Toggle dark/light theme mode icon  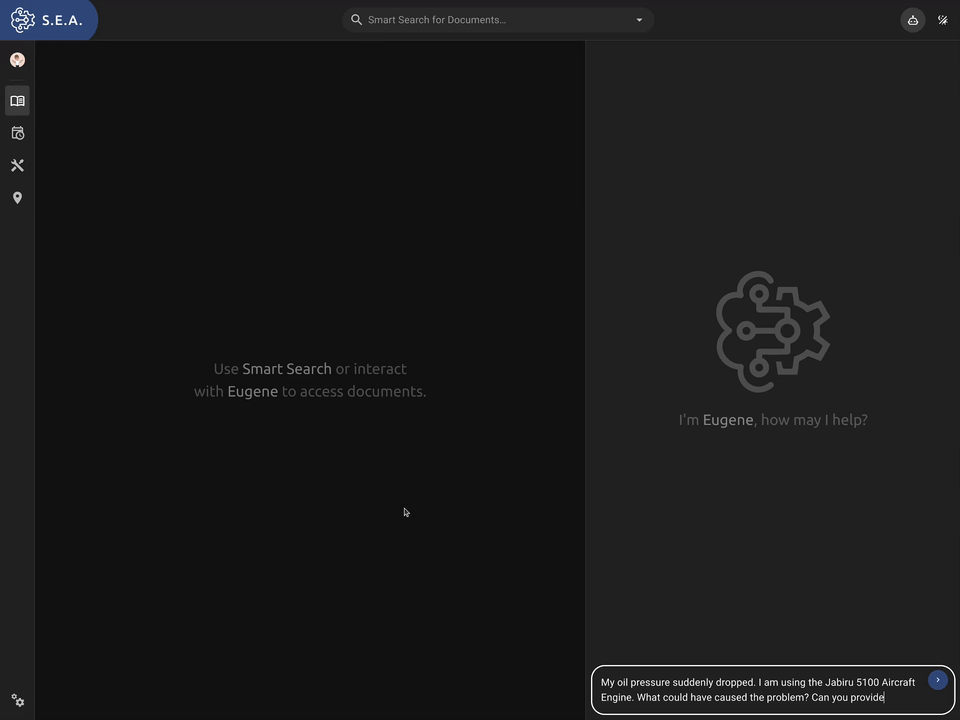pyautogui.click(x=942, y=20)
